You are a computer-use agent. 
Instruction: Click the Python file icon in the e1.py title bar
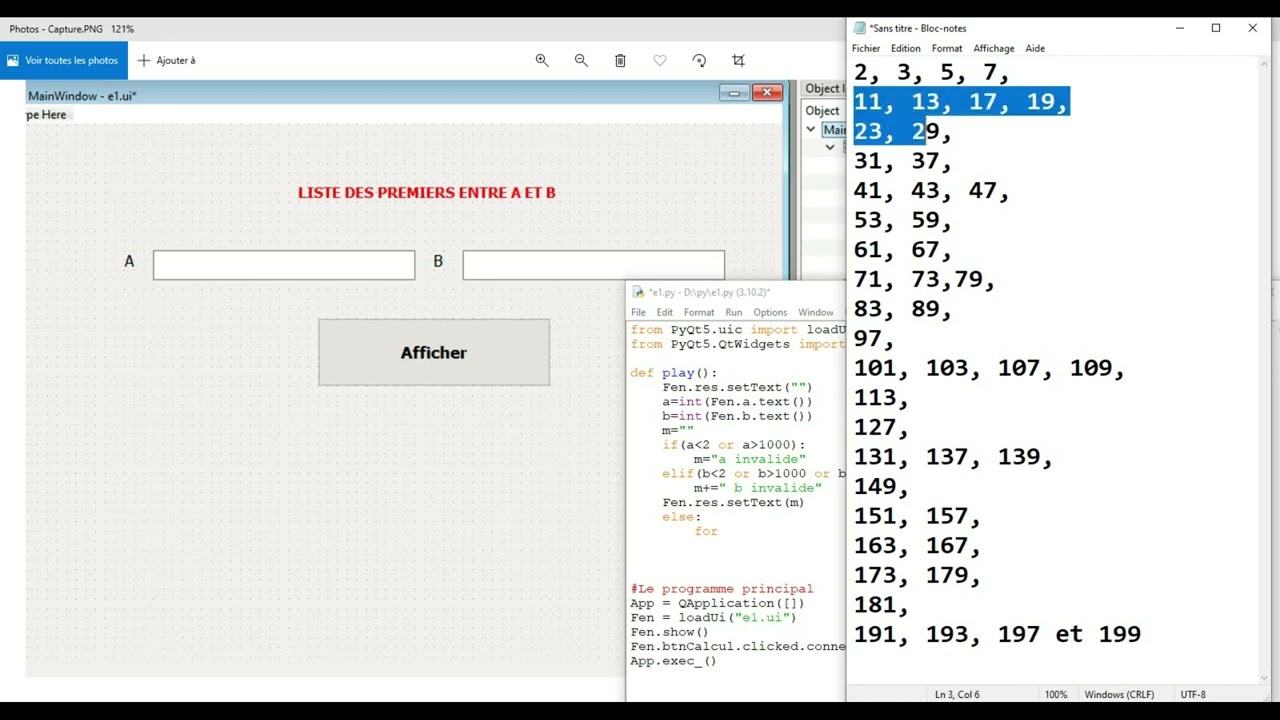[x=638, y=292]
